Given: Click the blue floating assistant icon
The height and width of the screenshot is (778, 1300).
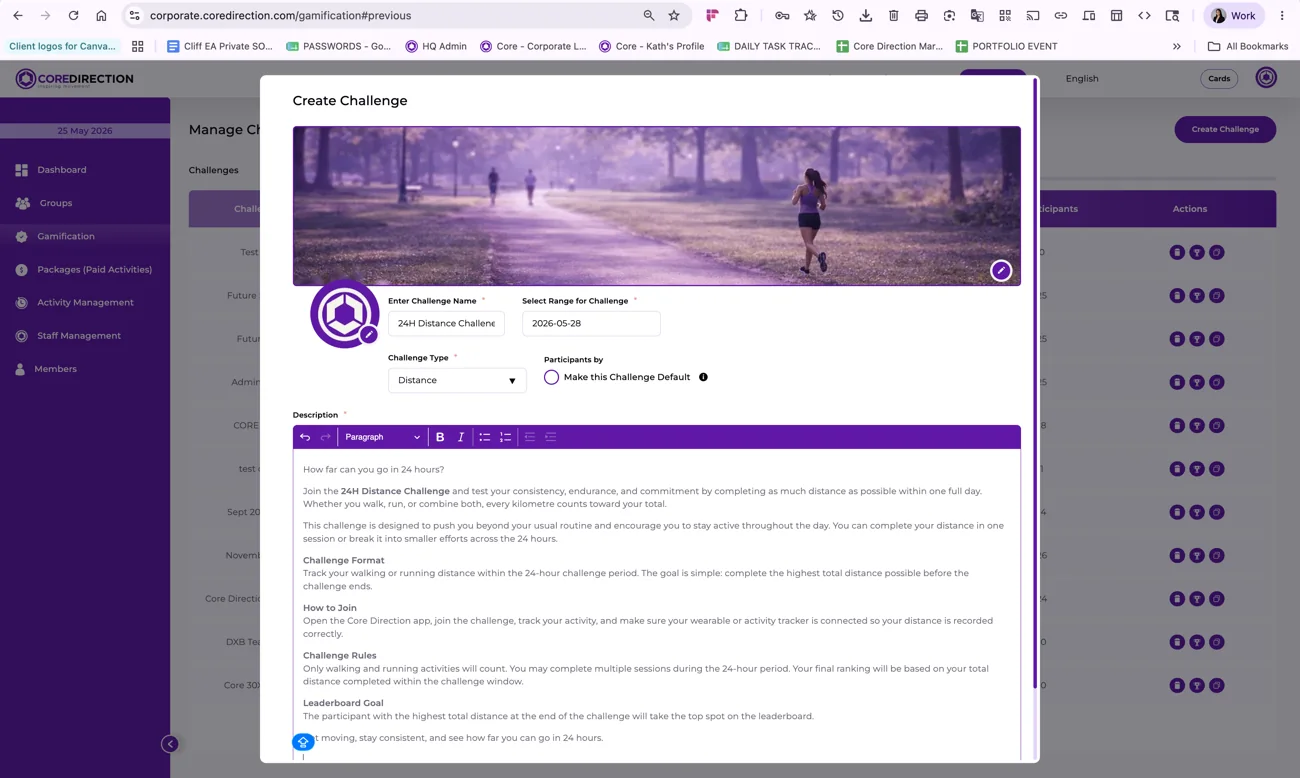Looking at the screenshot, I should [x=303, y=742].
